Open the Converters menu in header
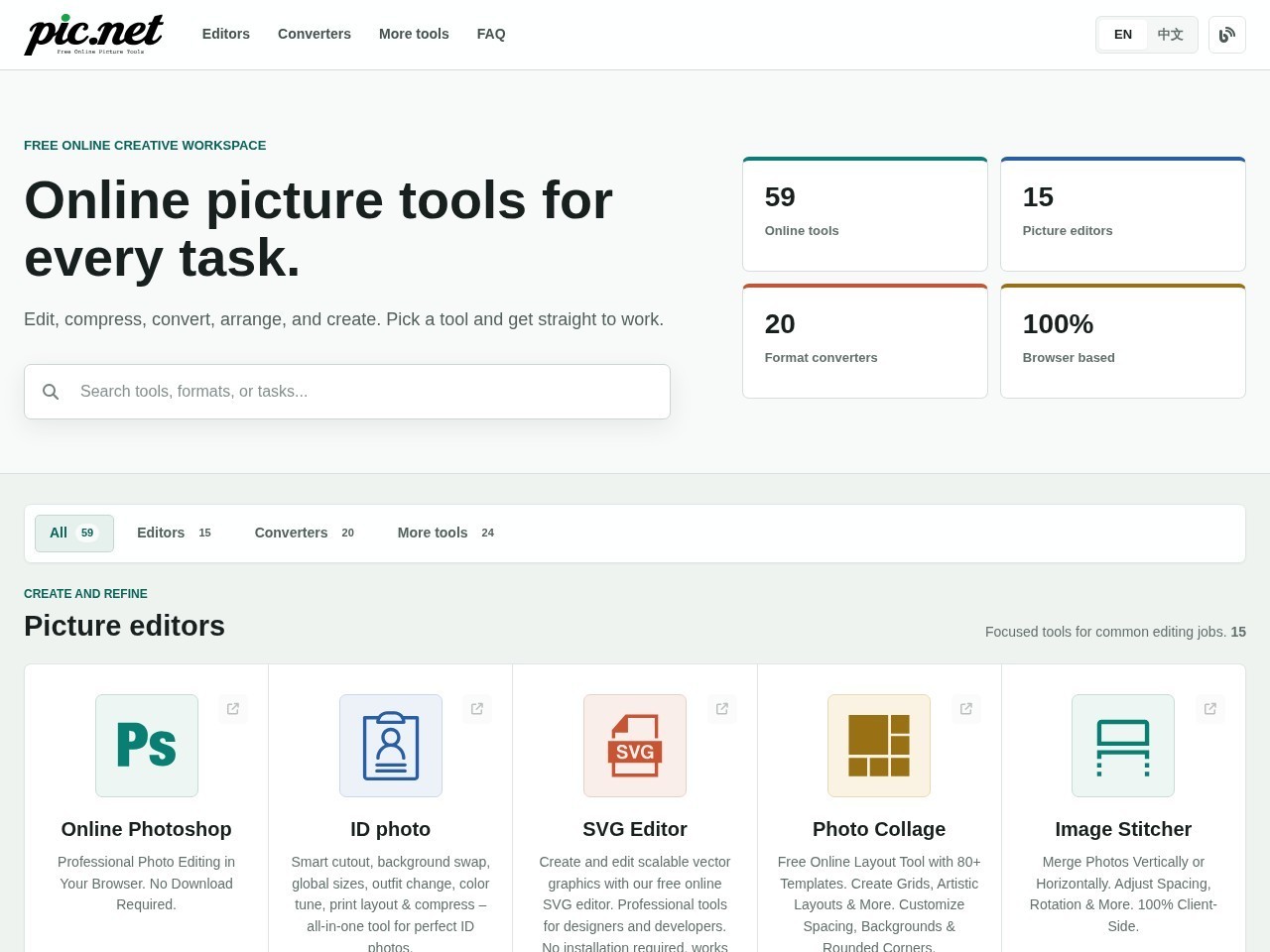The width and height of the screenshot is (1270, 952). [x=315, y=34]
